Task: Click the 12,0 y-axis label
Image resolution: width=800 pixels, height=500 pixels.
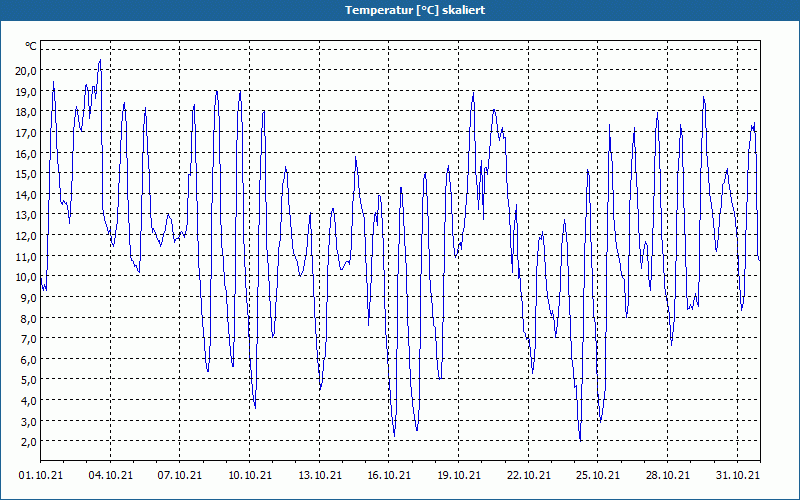Action: pyautogui.click(x=26, y=236)
